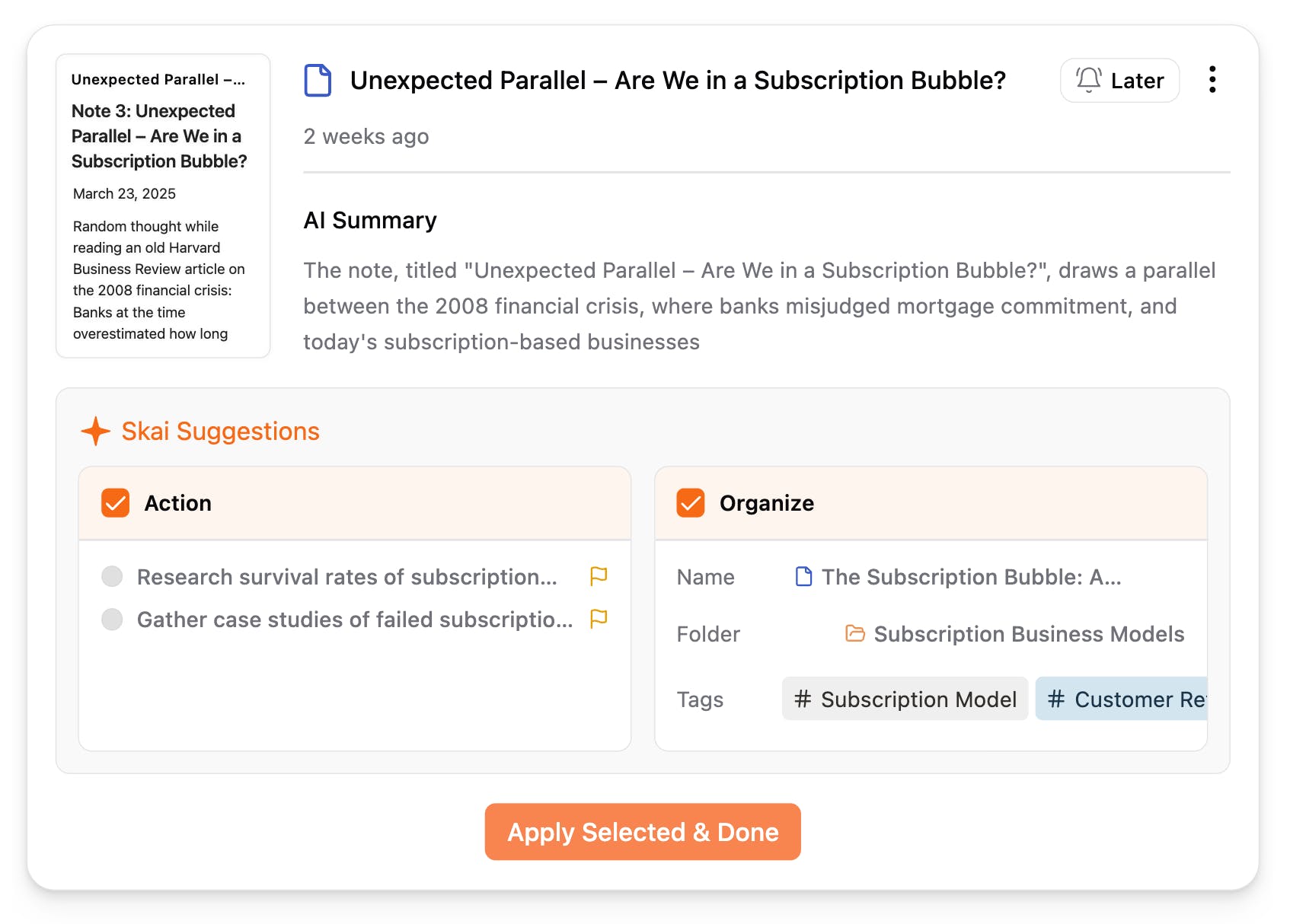This screenshot has width=1290, height=924.
Task: Open the three-dot more options menu
Action: pyautogui.click(x=1212, y=80)
